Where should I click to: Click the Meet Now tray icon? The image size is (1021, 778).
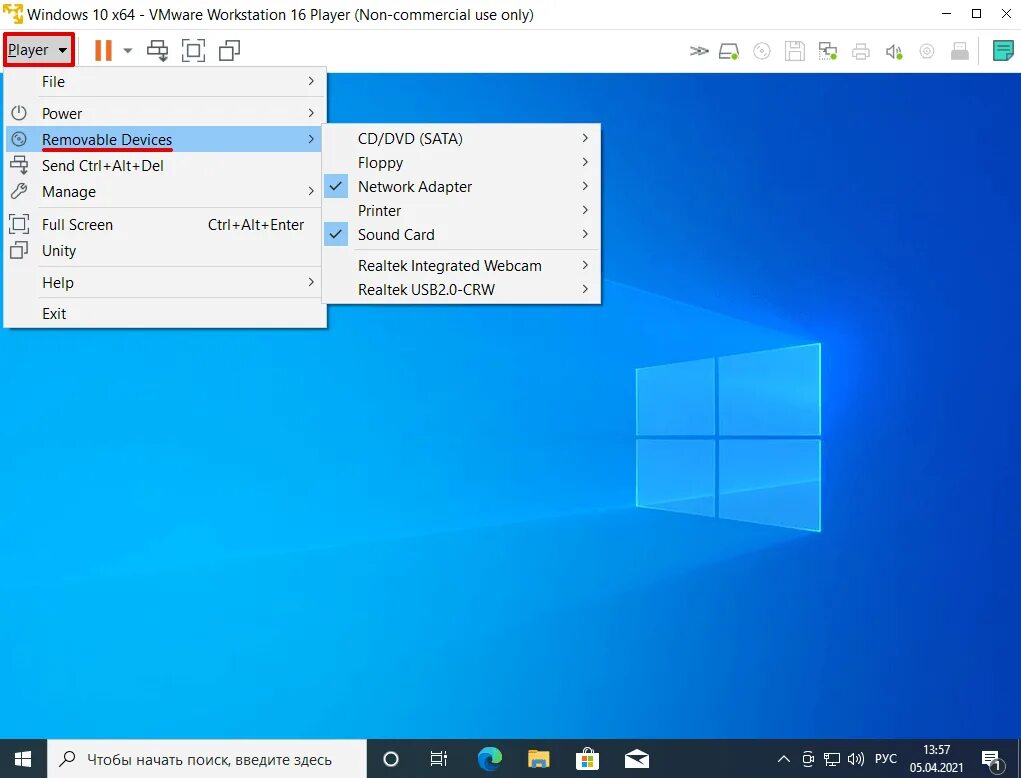pyautogui.click(x=808, y=759)
